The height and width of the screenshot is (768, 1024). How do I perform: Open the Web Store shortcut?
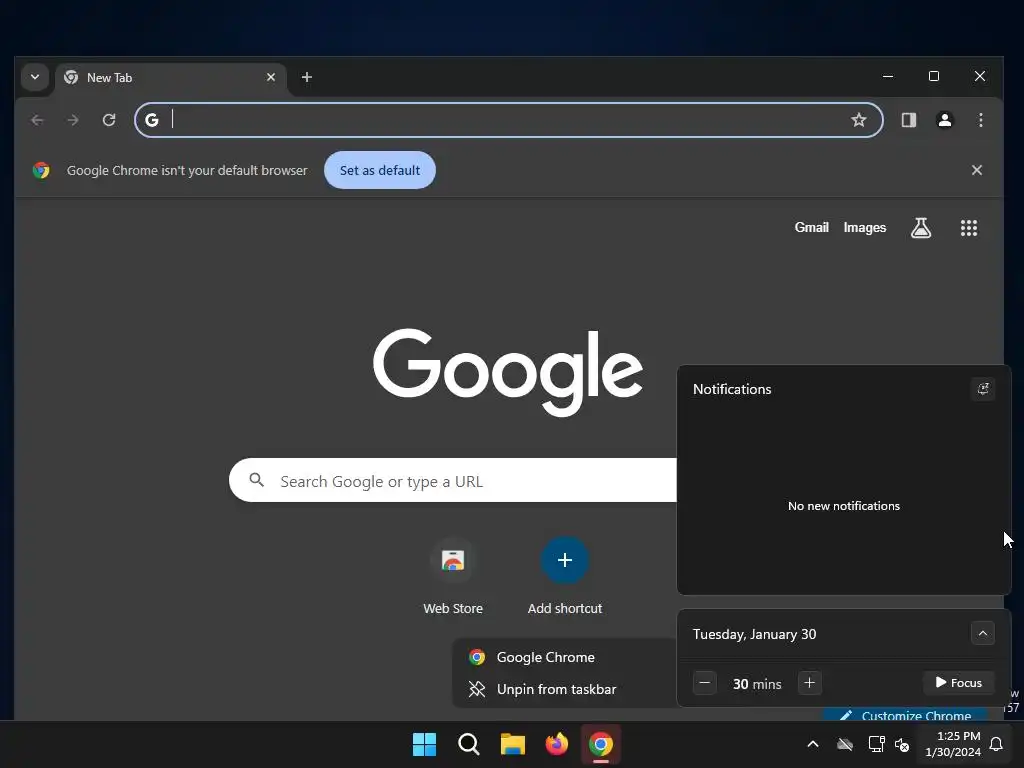tap(453, 577)
